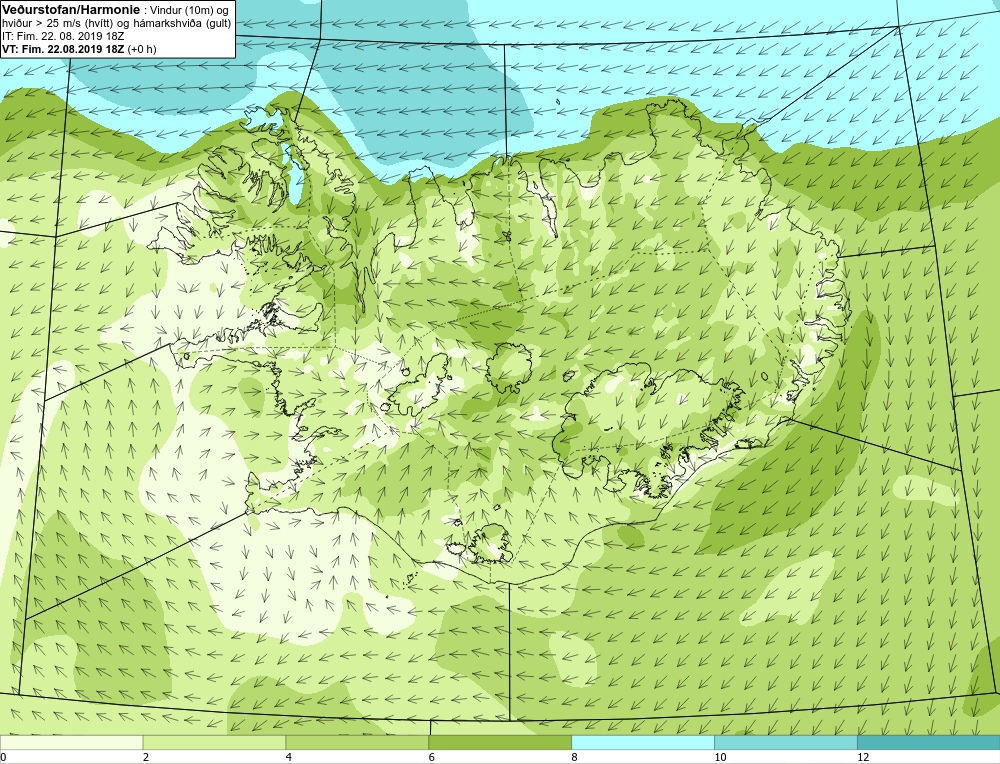Click inside the Mýrdalsjökull glacier outline near south coast
Screen dimensions: 1000x764
pos(490,544)
